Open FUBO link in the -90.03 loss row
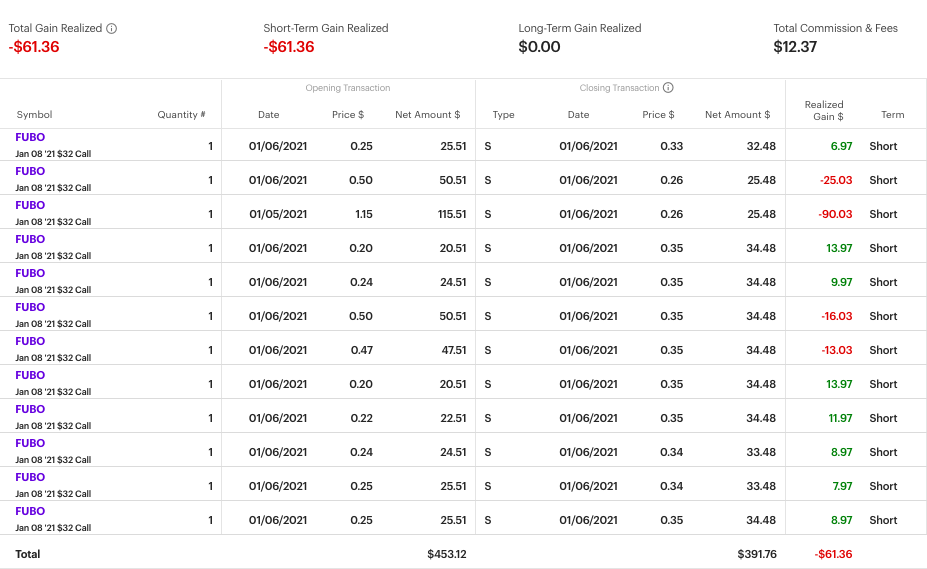Image resolution: width=927 pixels, height=569 pixels. pyautogui.click(x=30, y=205)
